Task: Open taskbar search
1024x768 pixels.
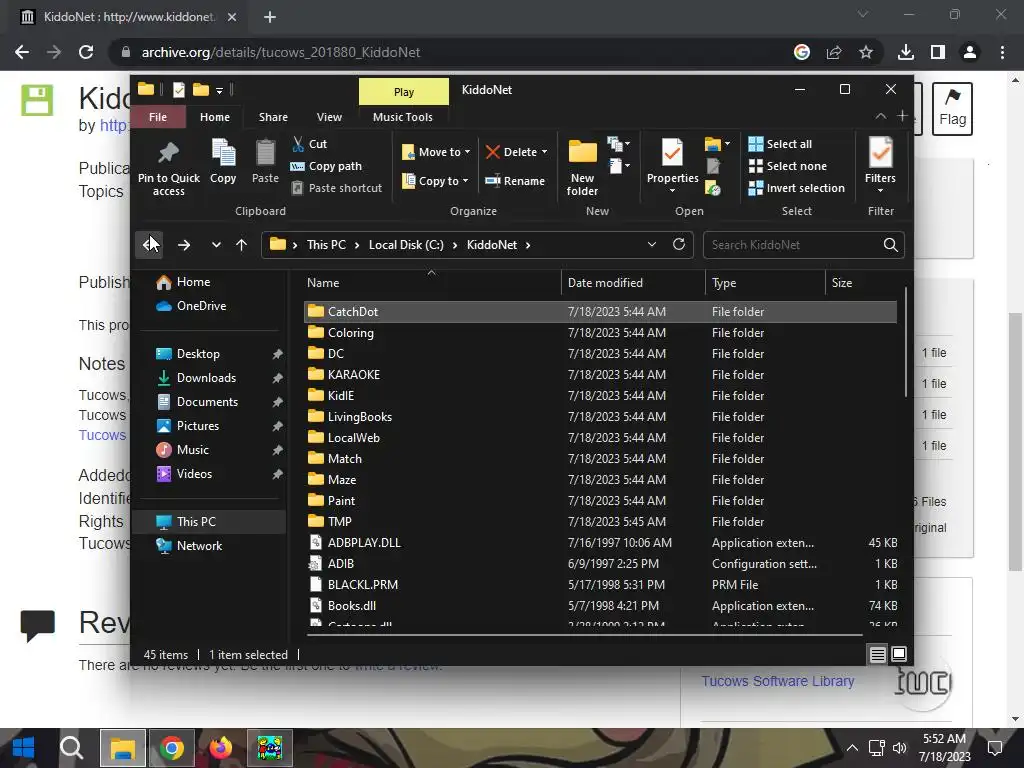Action: (x=71, y=748)
